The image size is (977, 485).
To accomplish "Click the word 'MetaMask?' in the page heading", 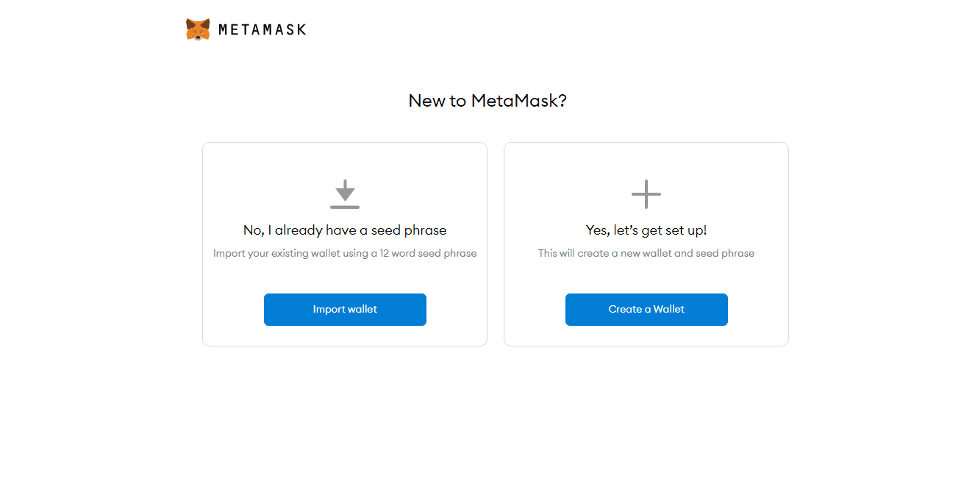I will (x=518, y=100).
